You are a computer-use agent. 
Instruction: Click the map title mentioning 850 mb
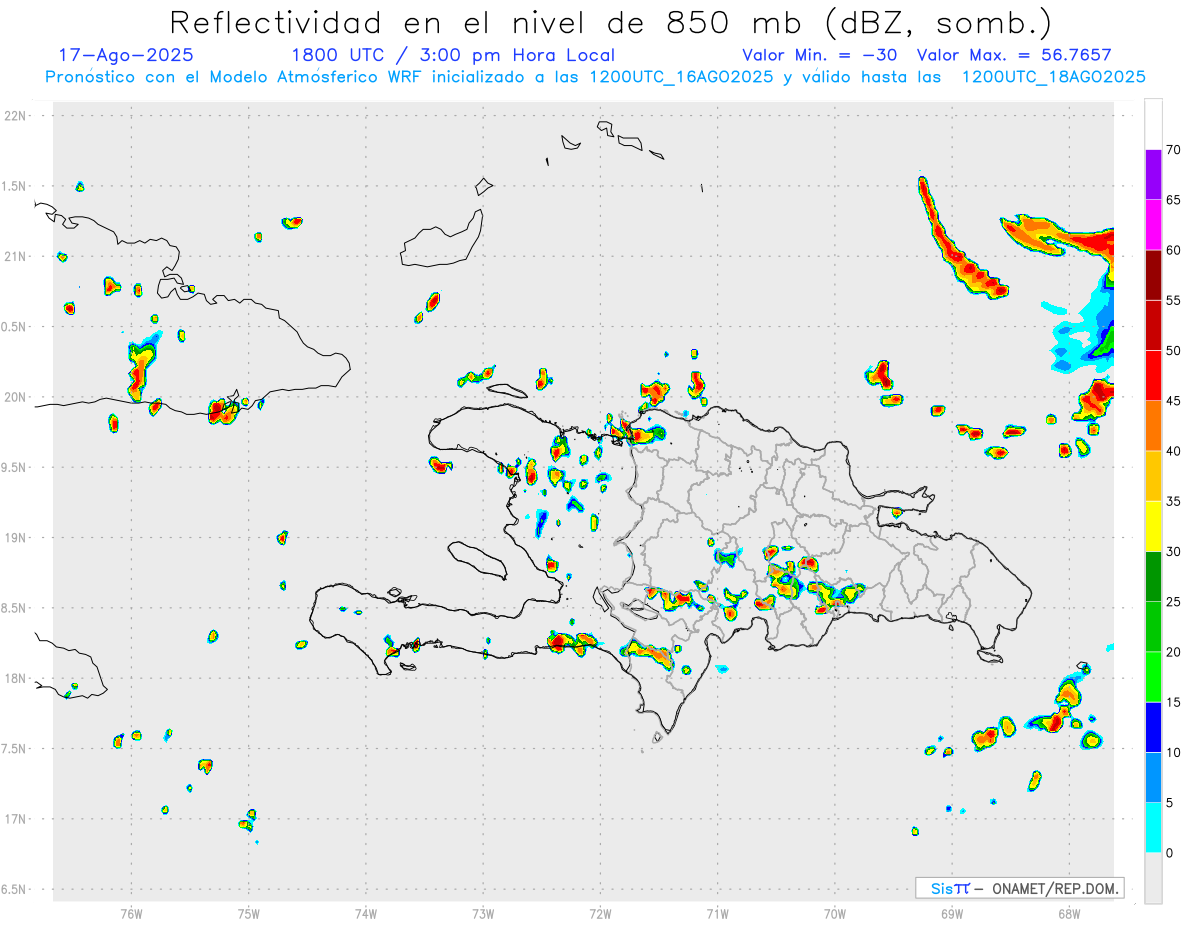tap(610, 22)
